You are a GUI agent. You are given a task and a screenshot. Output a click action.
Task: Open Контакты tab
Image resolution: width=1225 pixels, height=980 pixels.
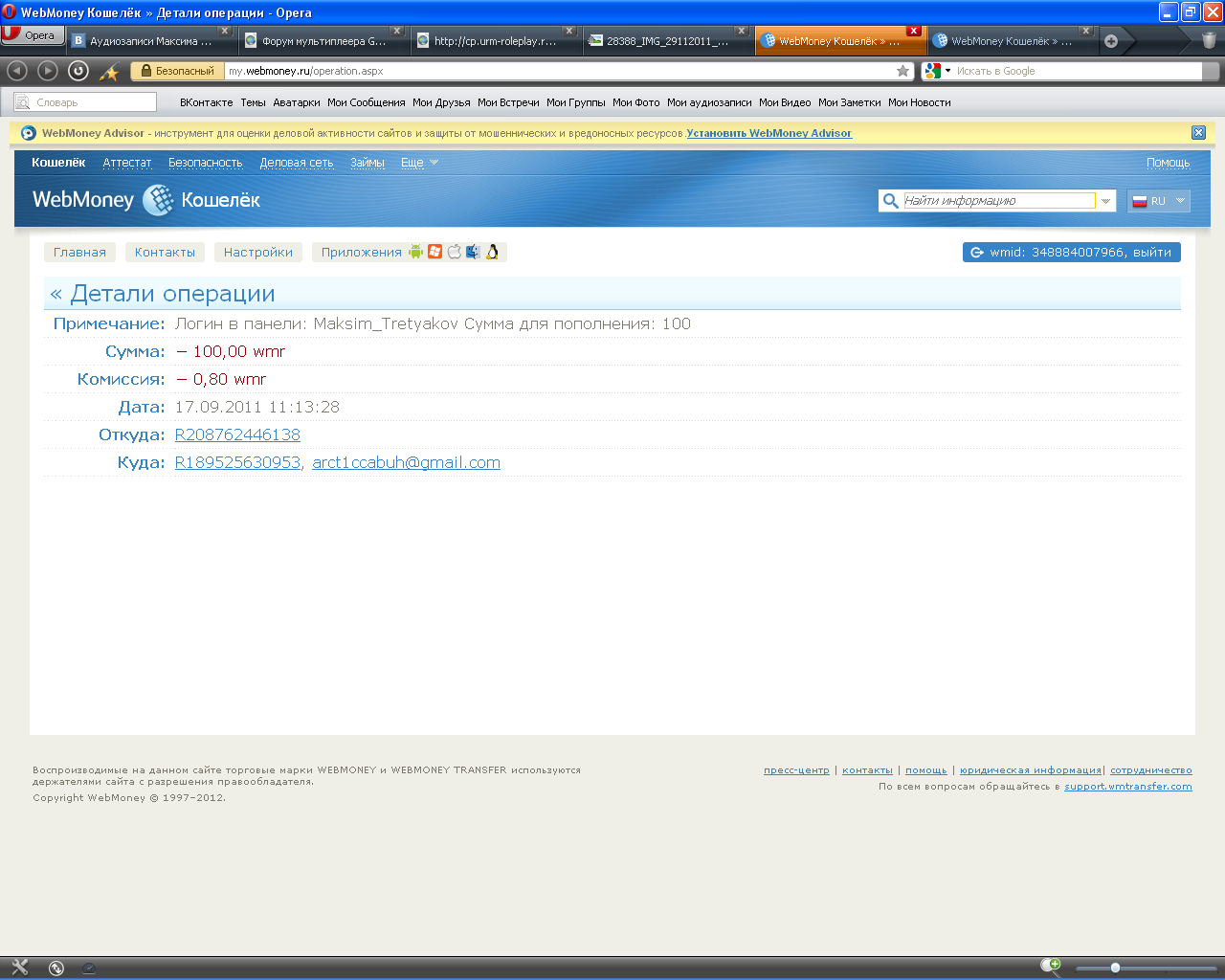[165, 253]
